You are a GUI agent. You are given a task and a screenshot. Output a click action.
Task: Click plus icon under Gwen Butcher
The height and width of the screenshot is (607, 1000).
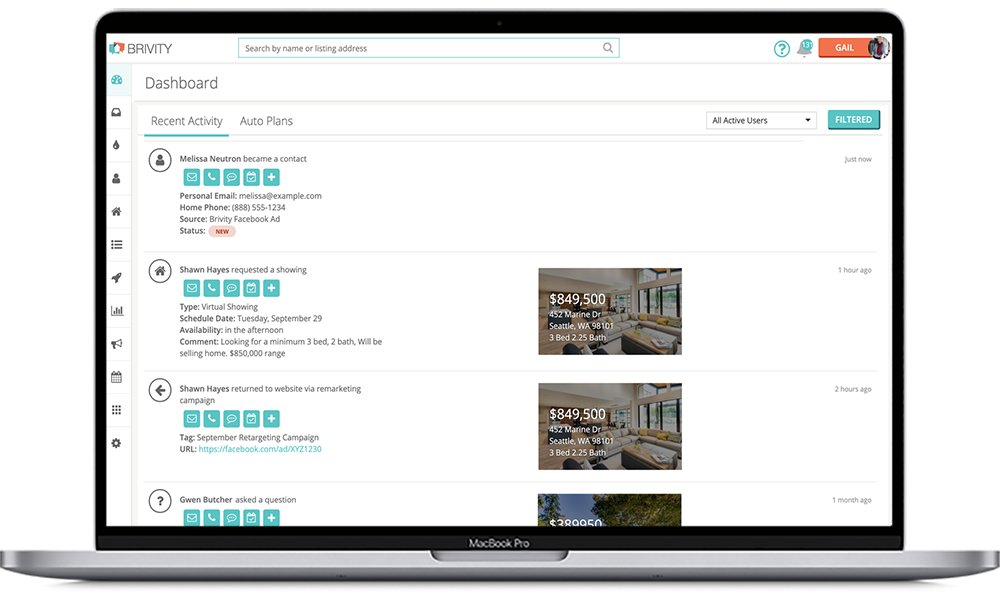coord(271,518)
